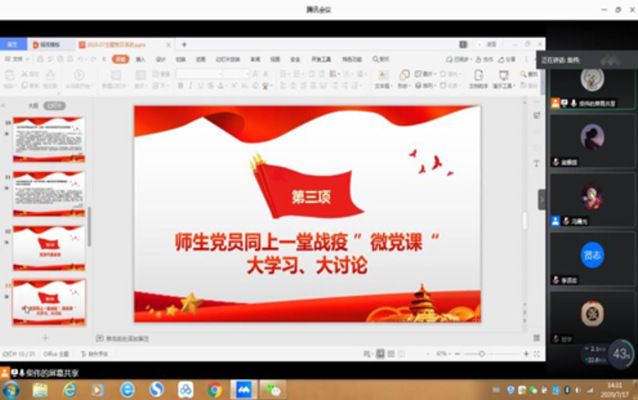638x400 pixels.
Task: Open a new tab with the plus icon
Action: (x=184, y=44)
